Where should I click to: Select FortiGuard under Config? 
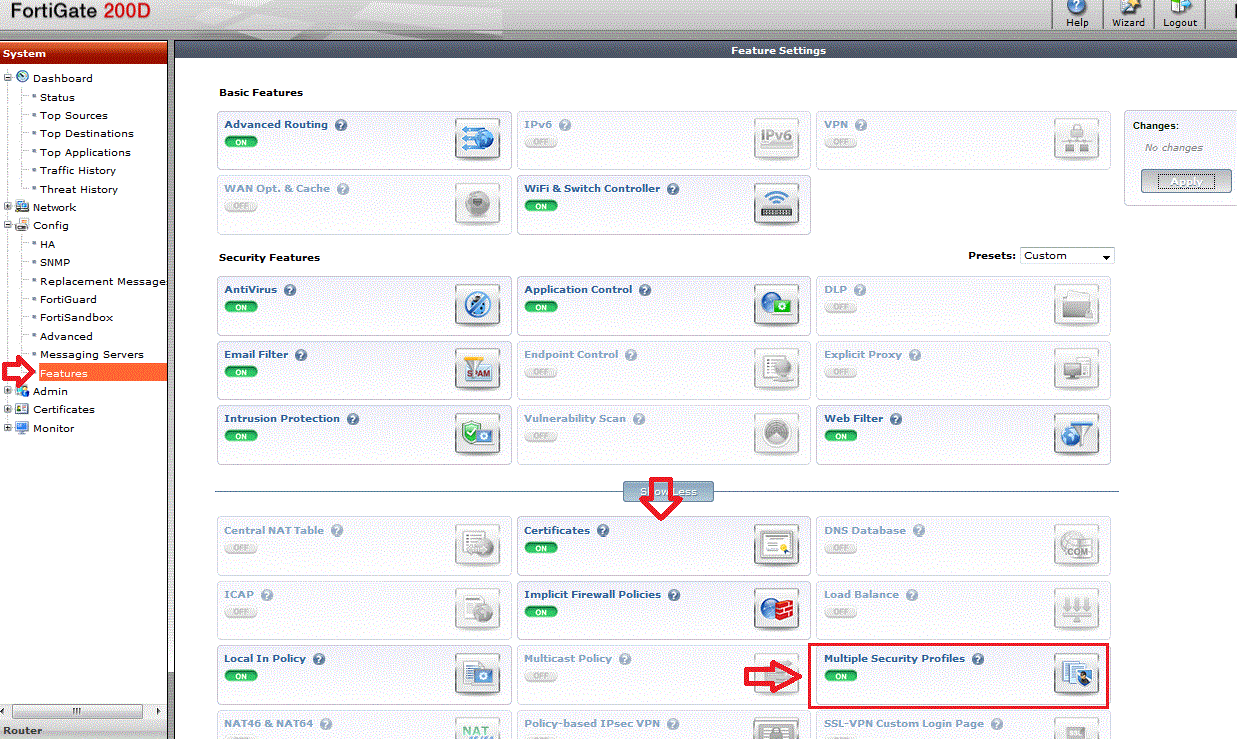click(68, 299)
